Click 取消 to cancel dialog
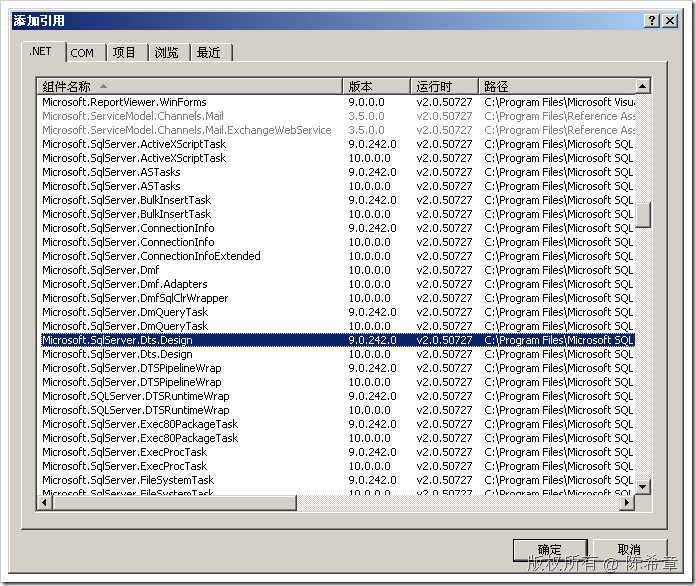This screenshot has width=696, height=586. click(x=630, y=550)
